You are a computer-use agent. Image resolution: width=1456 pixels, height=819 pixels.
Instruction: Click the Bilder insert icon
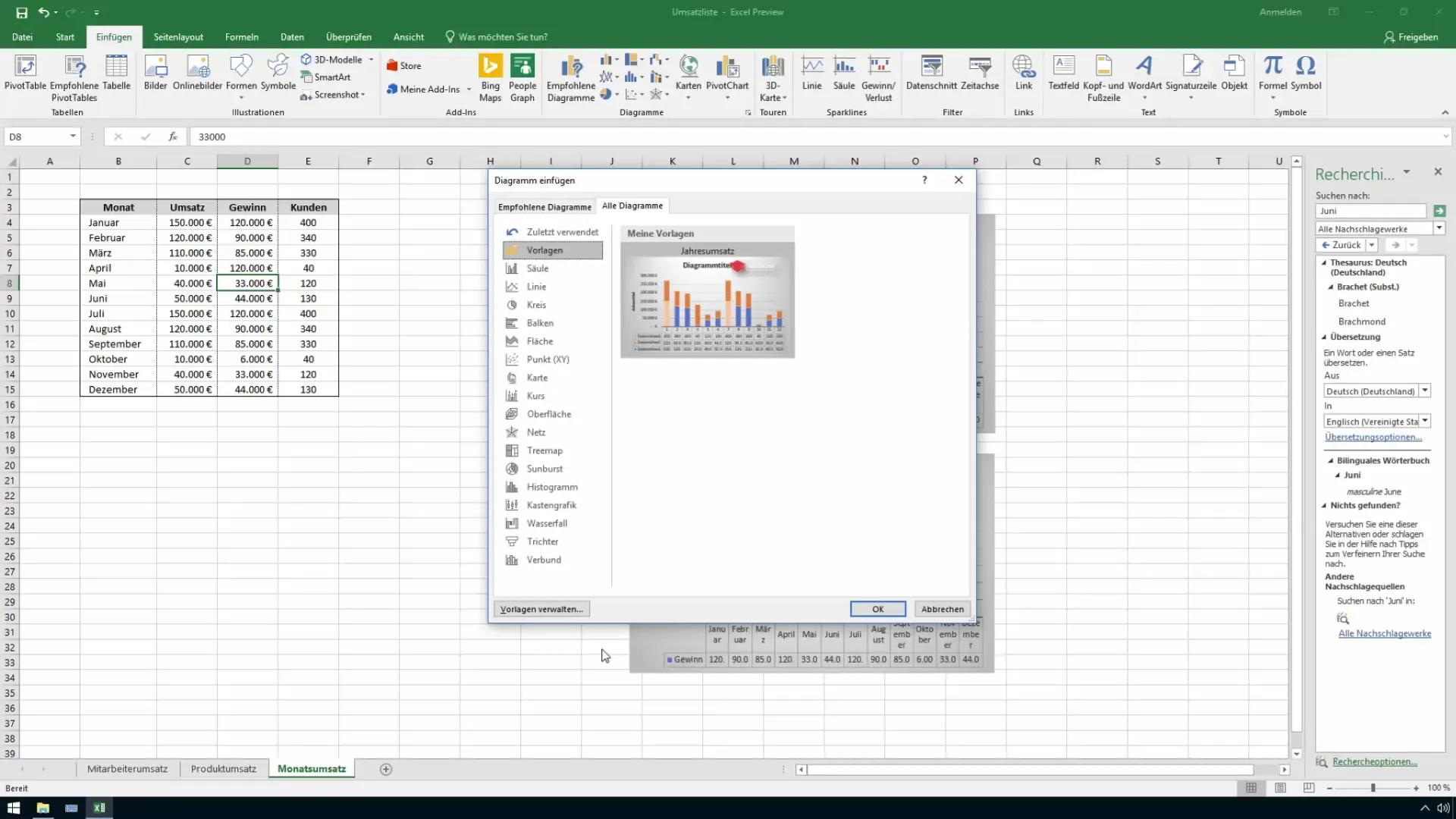(x=155, y=73)
